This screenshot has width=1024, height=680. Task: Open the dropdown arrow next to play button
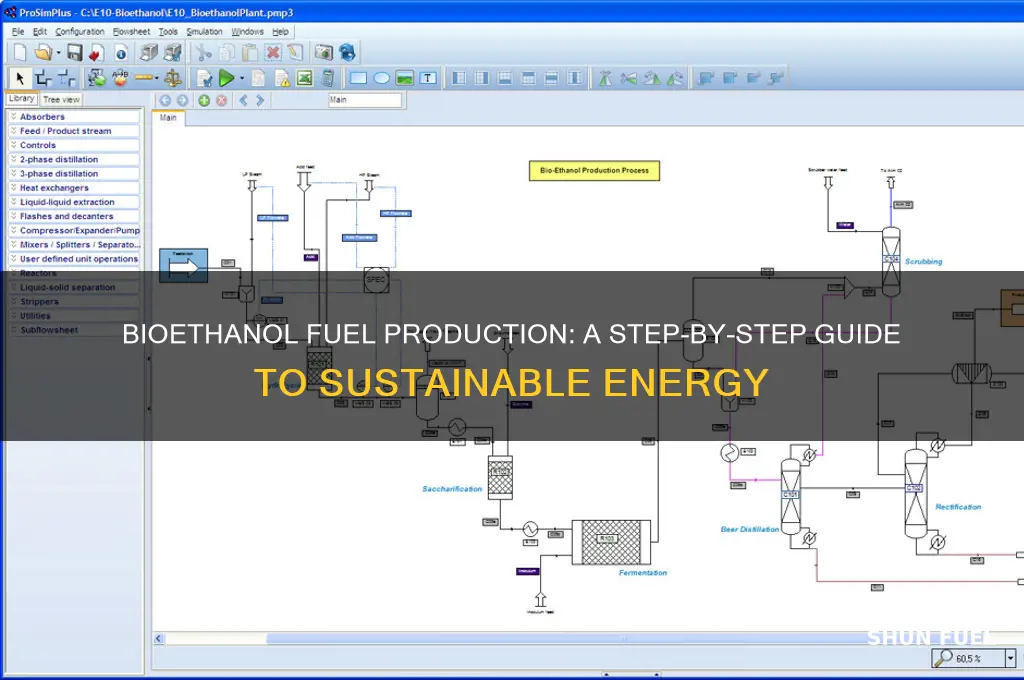click(x=242, y=78)
